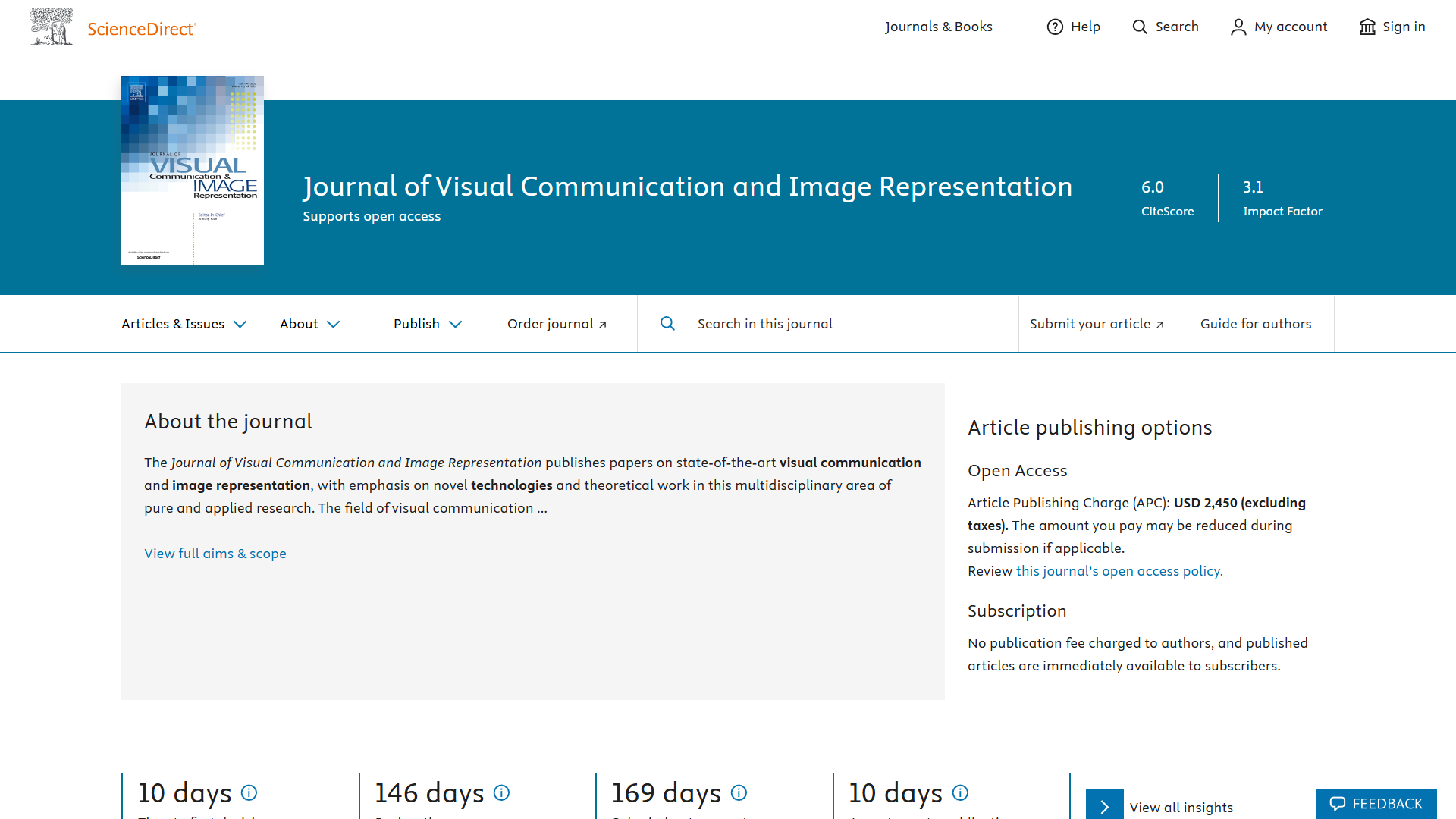Click info icon next to 146 days
The width and height of the screenshot is (1456, 819).
click(501, 792)
